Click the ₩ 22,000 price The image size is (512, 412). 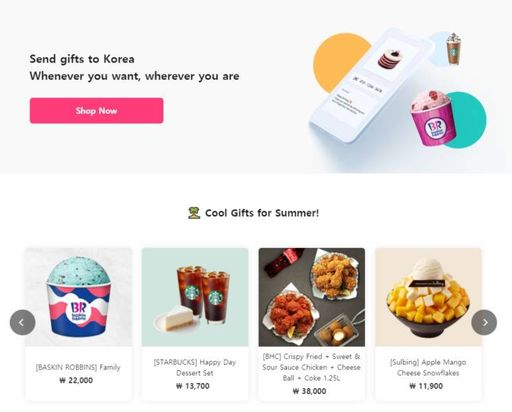coord(76,380)
